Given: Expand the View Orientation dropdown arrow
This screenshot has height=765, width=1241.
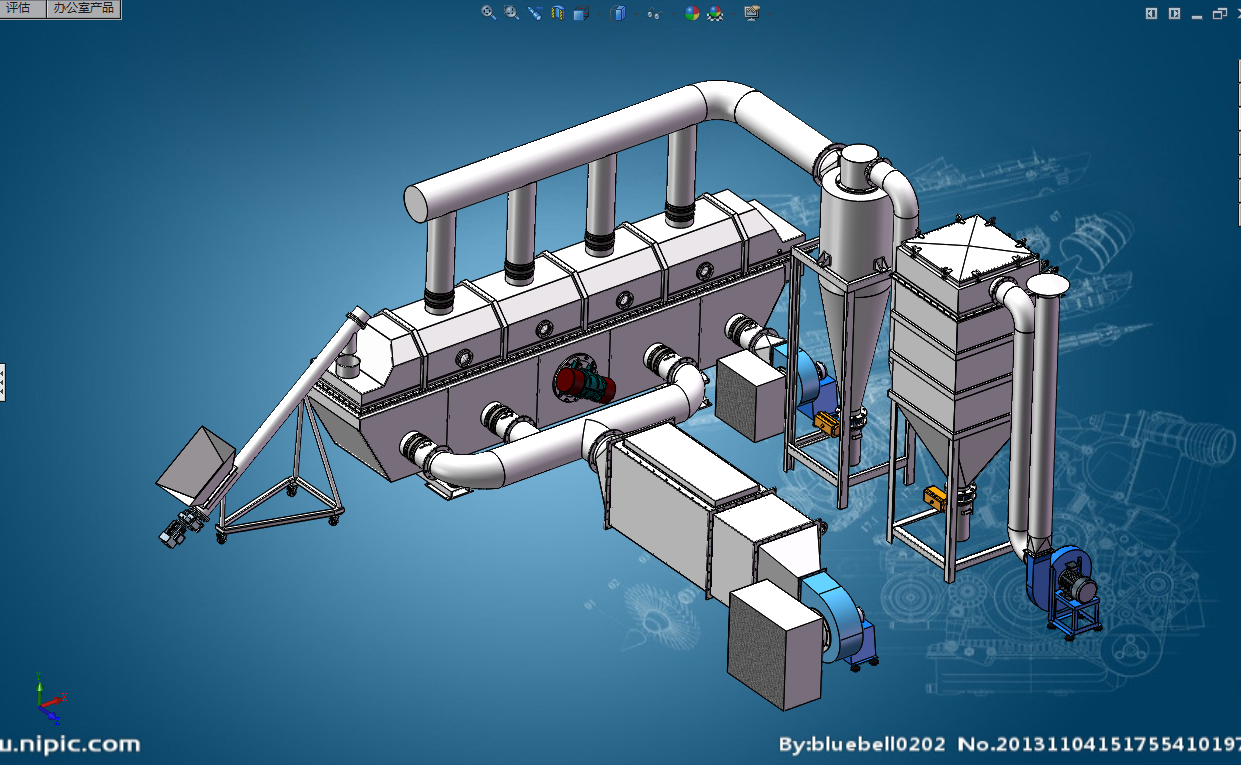Looking at the screenshot, I should (599, 14).
